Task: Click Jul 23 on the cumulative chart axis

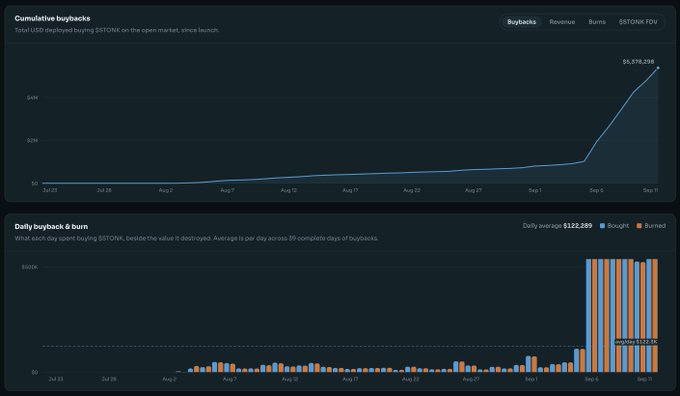Action: (x=50, y=190)
